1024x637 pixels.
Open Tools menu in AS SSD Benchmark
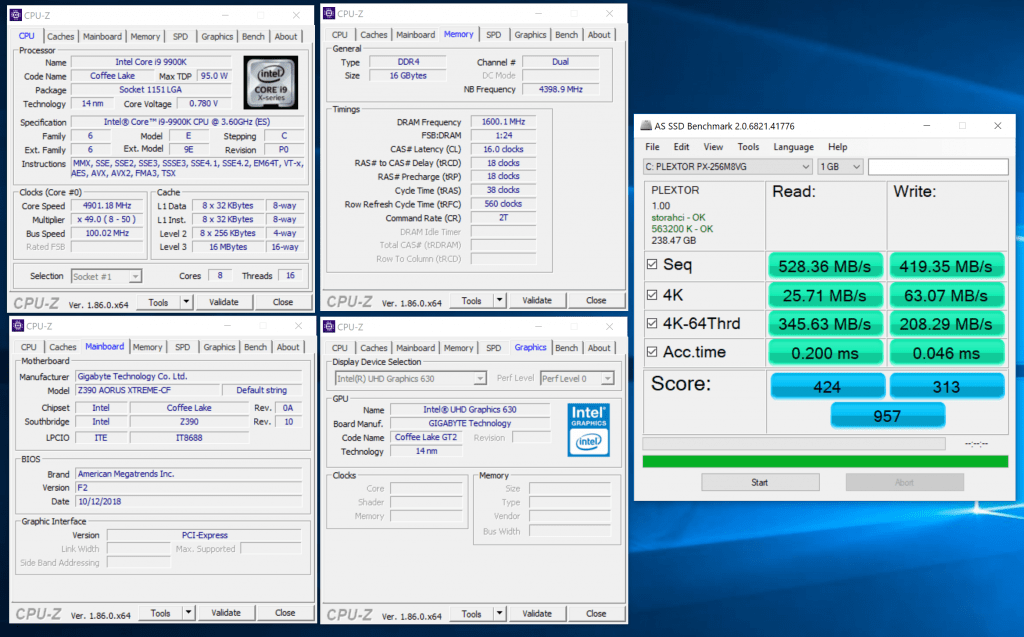pyautogui.click(x=748, y=147)
